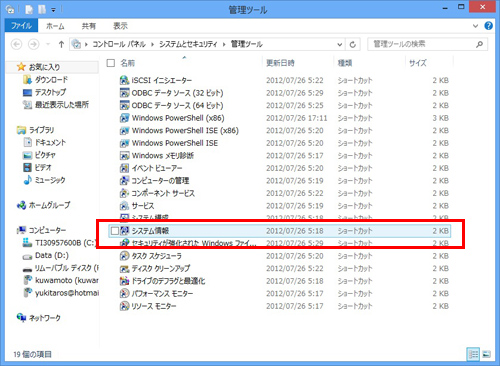Click the back navigation arrow
500x366 pixels.
point(17,44)
